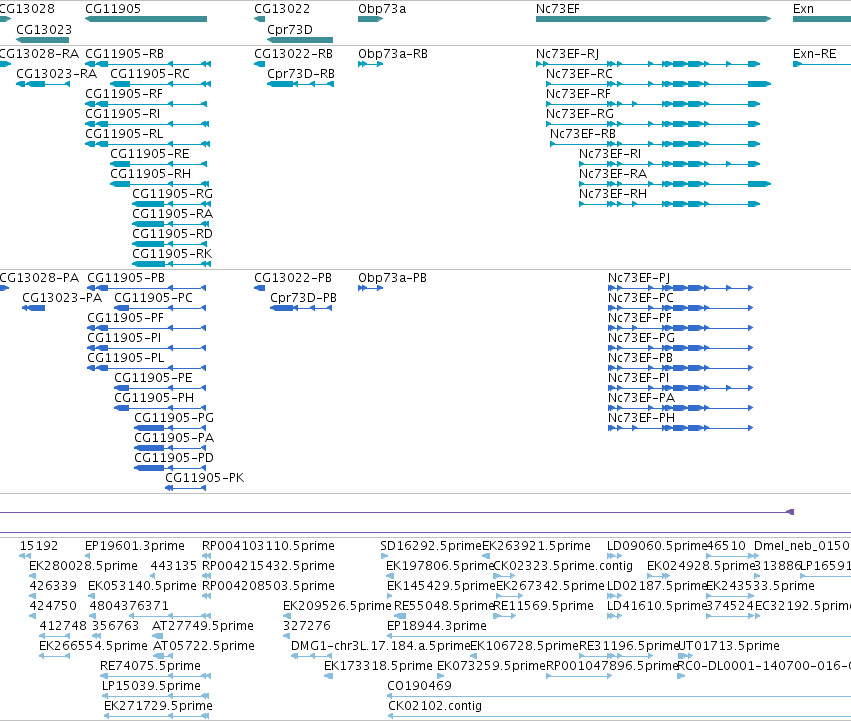Viewport: 851px width, 721px height.
Task: Click EST LD09060.5prime
Action: [614, 556]
